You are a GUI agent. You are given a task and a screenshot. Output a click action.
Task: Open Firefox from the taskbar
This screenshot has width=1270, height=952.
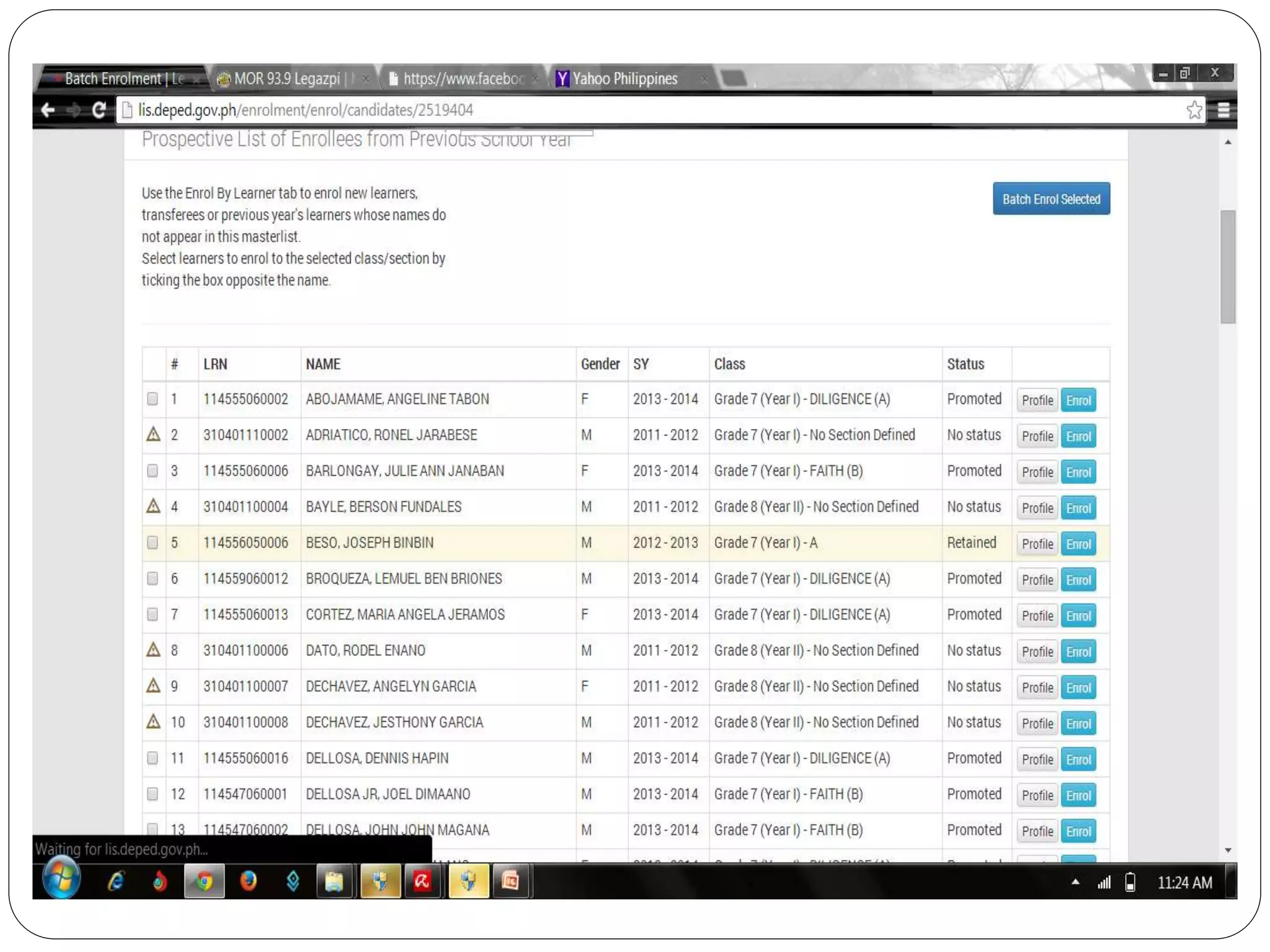(249, 881)
